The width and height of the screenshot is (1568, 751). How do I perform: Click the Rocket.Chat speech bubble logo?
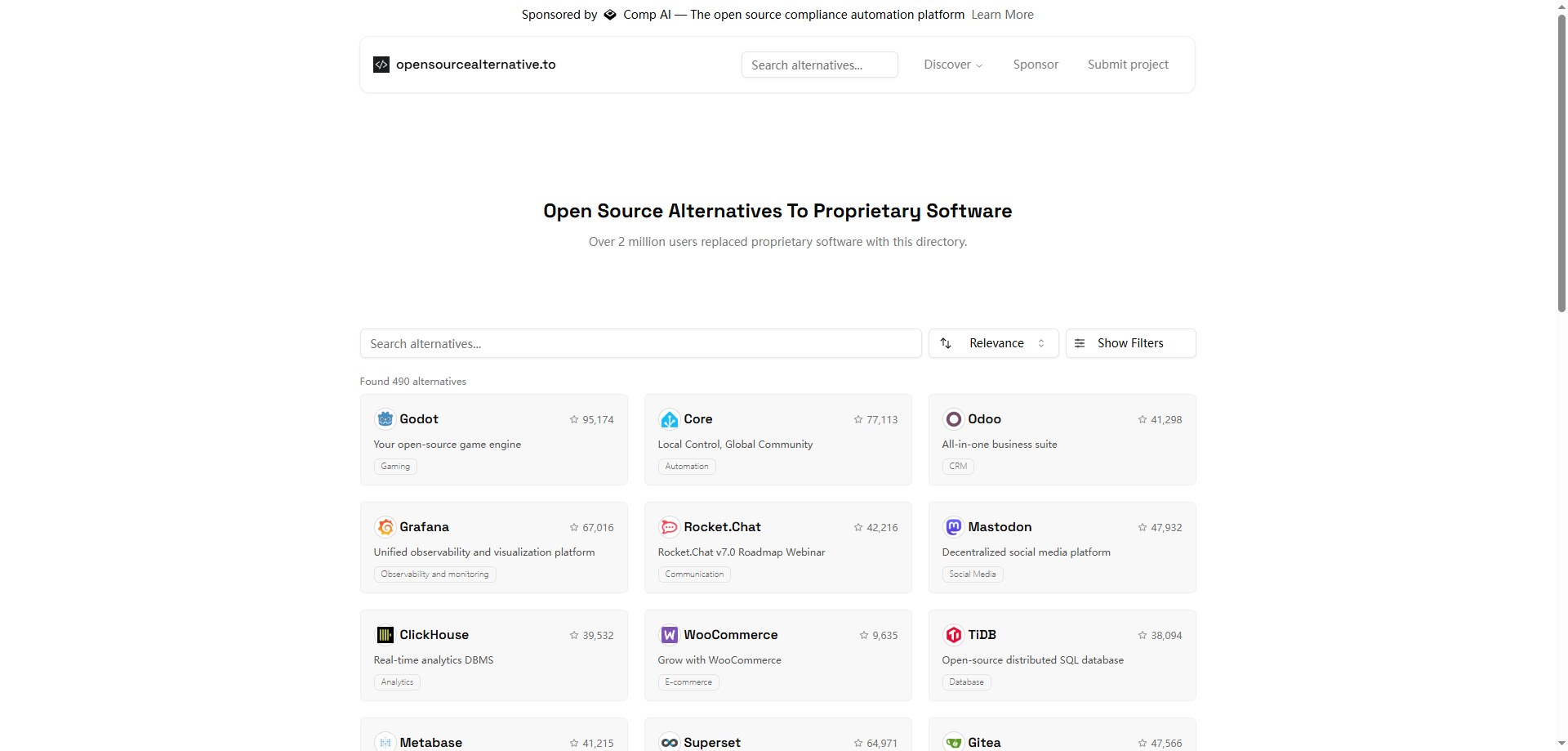coord(669,527)
